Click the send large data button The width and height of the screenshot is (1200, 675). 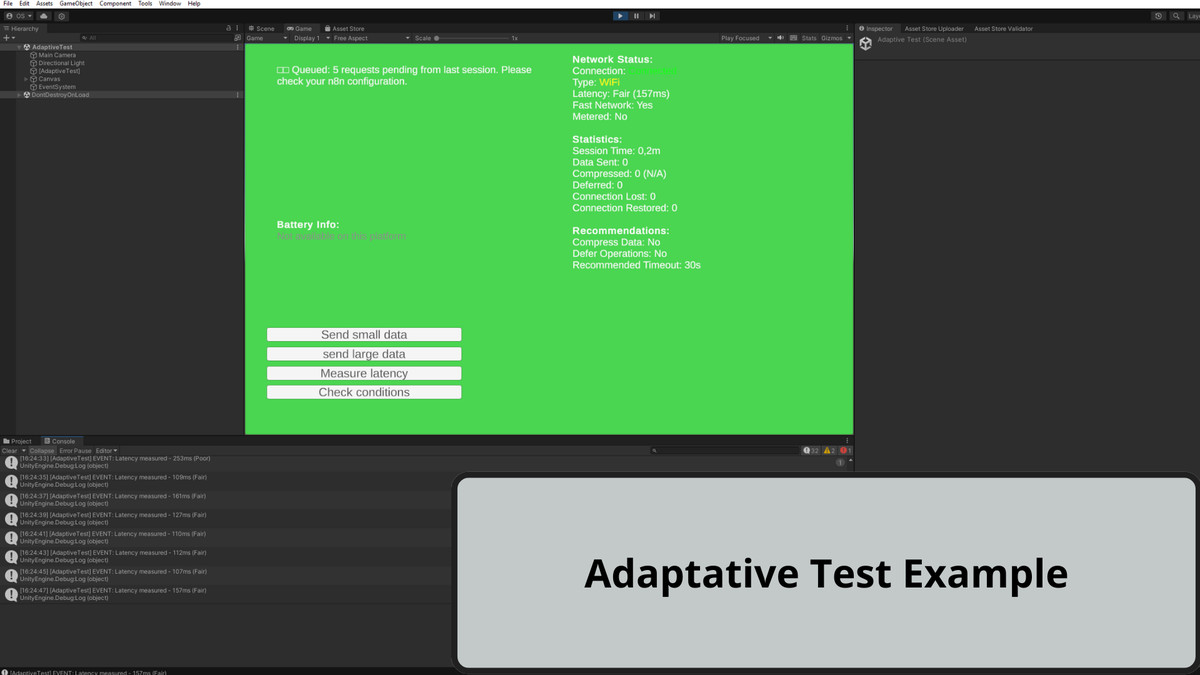point(364,354)
